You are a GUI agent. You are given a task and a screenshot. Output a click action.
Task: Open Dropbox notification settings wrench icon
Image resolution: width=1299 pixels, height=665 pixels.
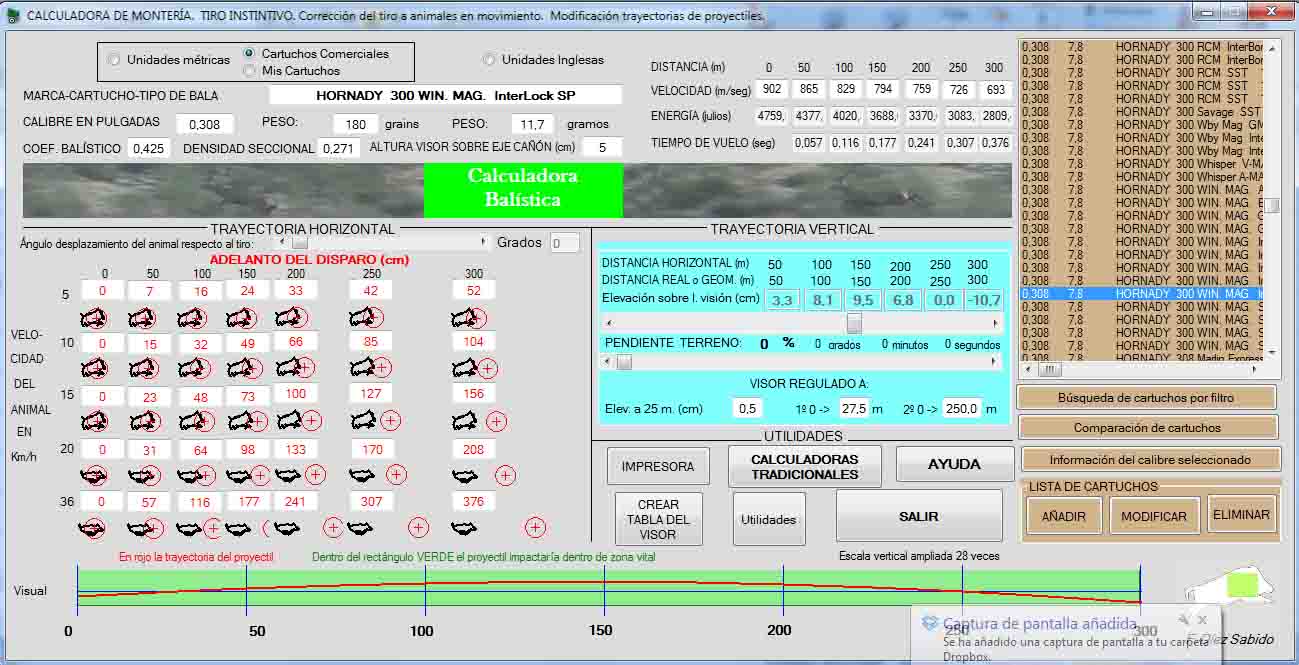1183,620
